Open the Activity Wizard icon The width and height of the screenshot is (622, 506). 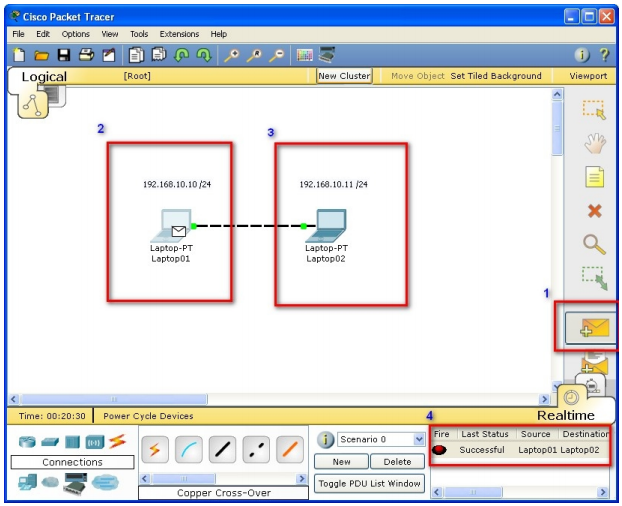click(x=109, y=55)
